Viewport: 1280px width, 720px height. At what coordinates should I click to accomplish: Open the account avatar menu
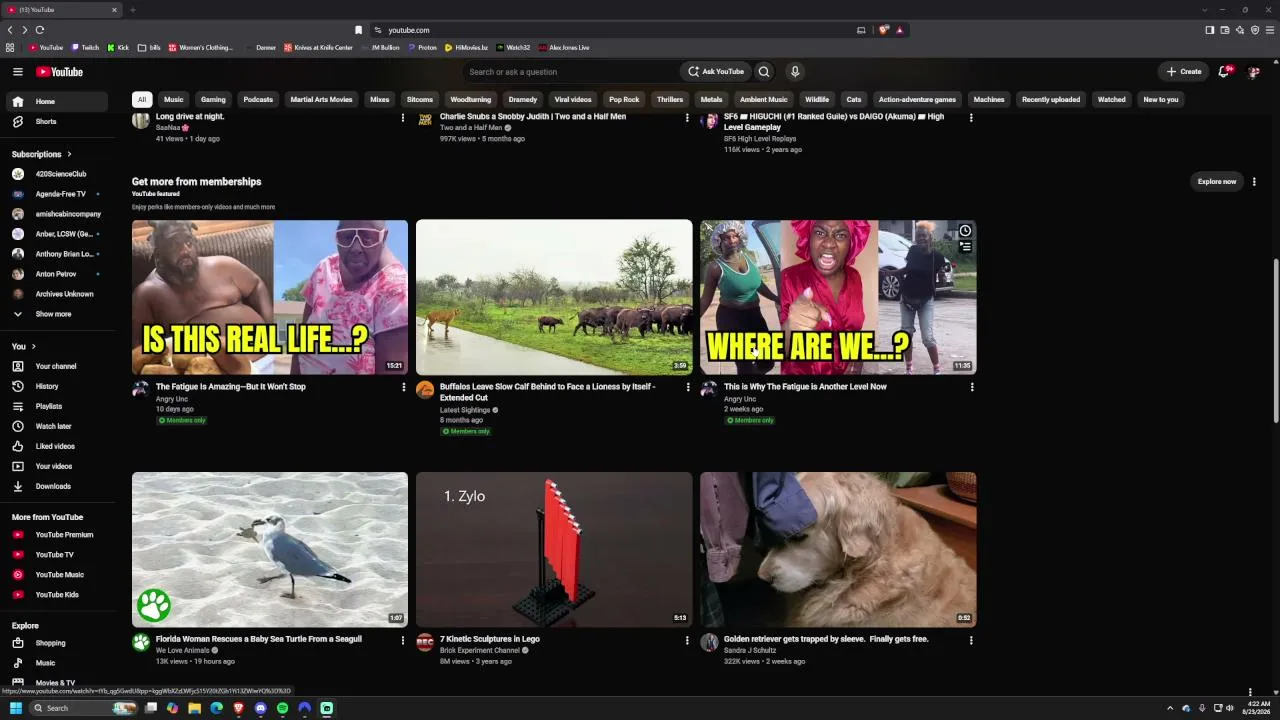coord(1254,72)
